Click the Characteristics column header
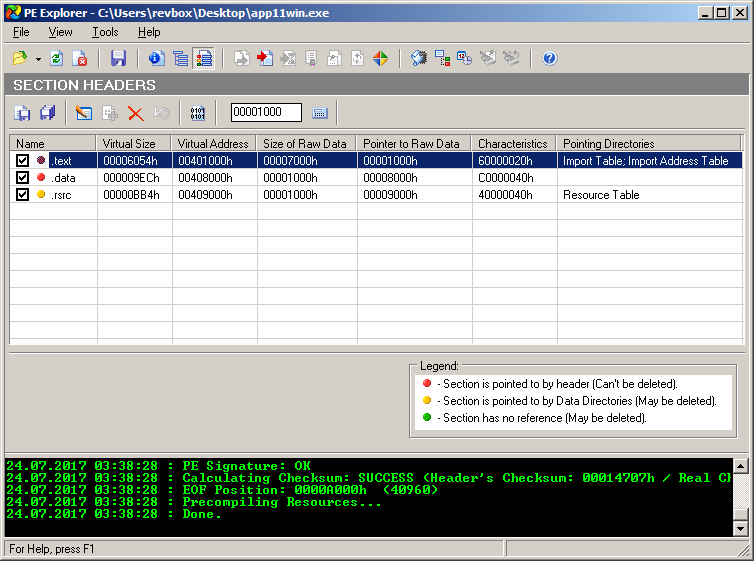Viewport: 754px width, 561px height. (513, 143)
